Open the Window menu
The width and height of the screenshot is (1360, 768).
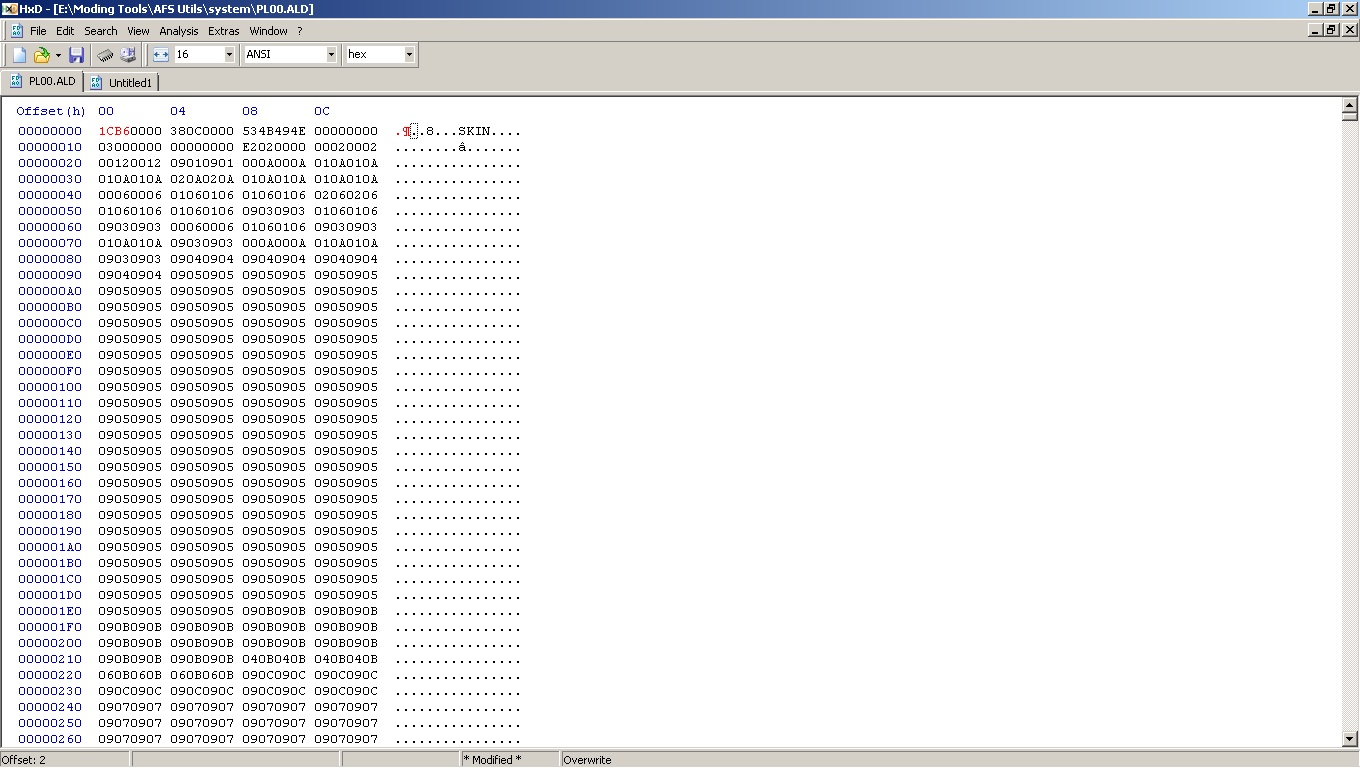[268, 31]
